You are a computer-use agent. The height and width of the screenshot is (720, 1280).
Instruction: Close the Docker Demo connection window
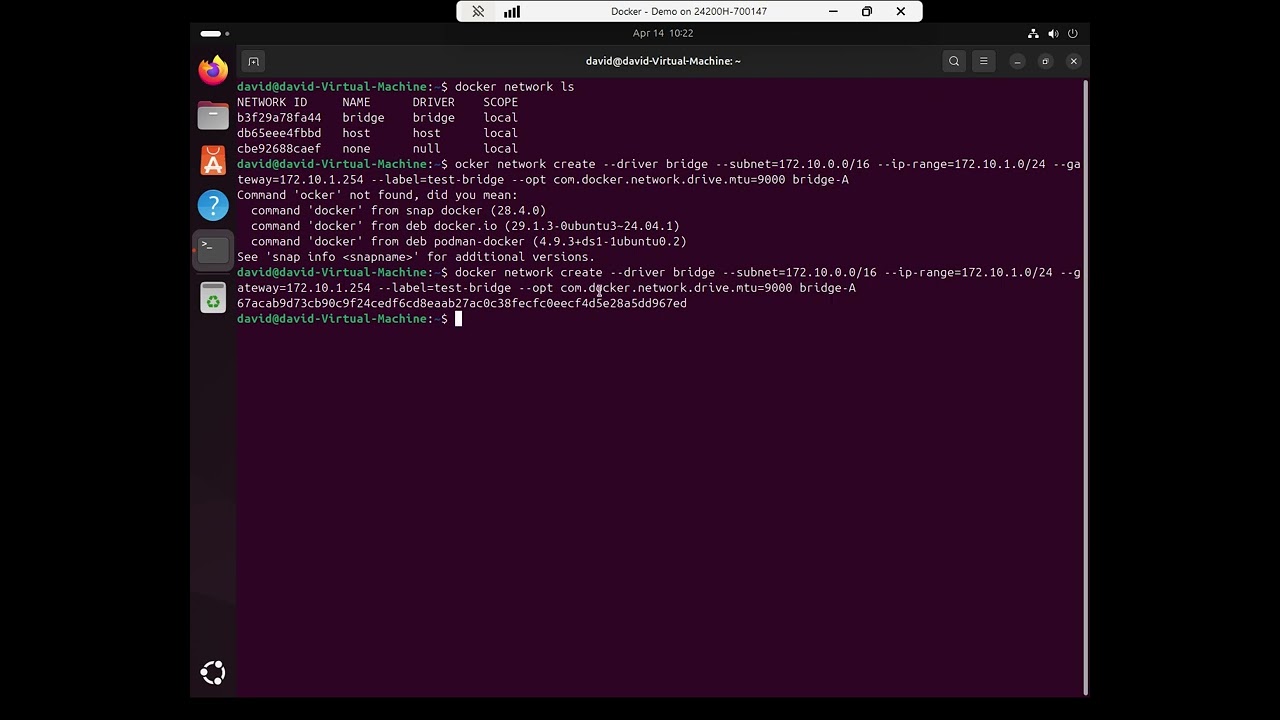(901, 12)
